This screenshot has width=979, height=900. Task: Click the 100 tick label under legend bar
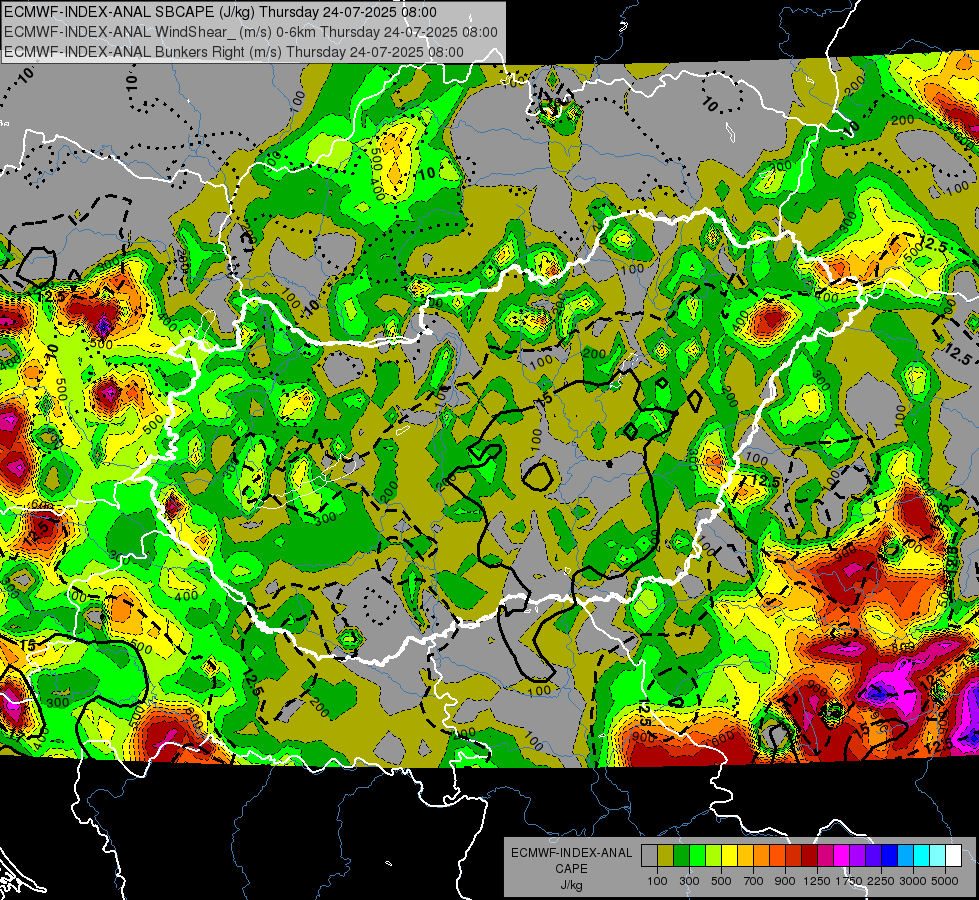(x=657, y=881)
